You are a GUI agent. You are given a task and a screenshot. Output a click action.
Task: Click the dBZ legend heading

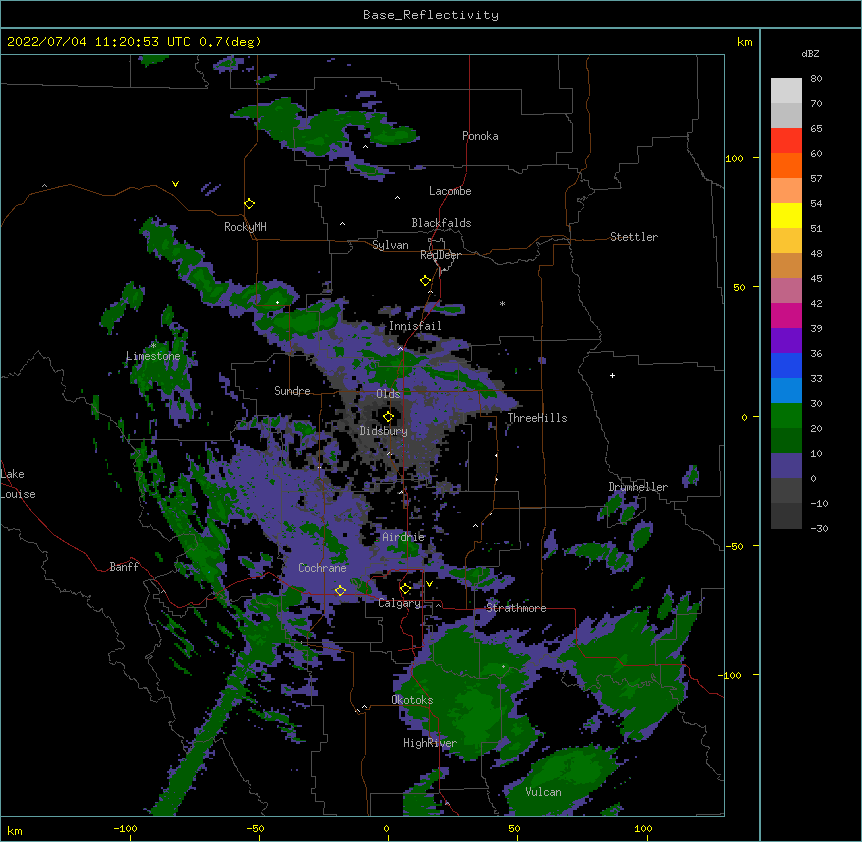(810, 53)
